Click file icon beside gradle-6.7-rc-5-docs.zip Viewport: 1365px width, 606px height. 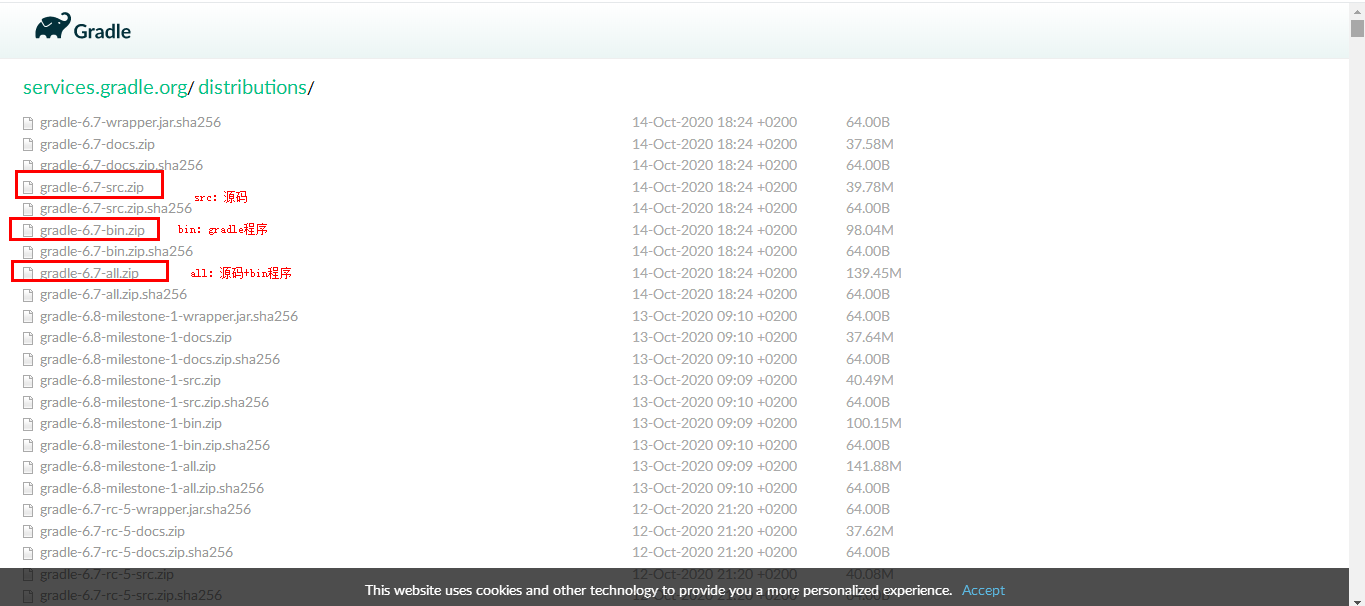[29, 531]
